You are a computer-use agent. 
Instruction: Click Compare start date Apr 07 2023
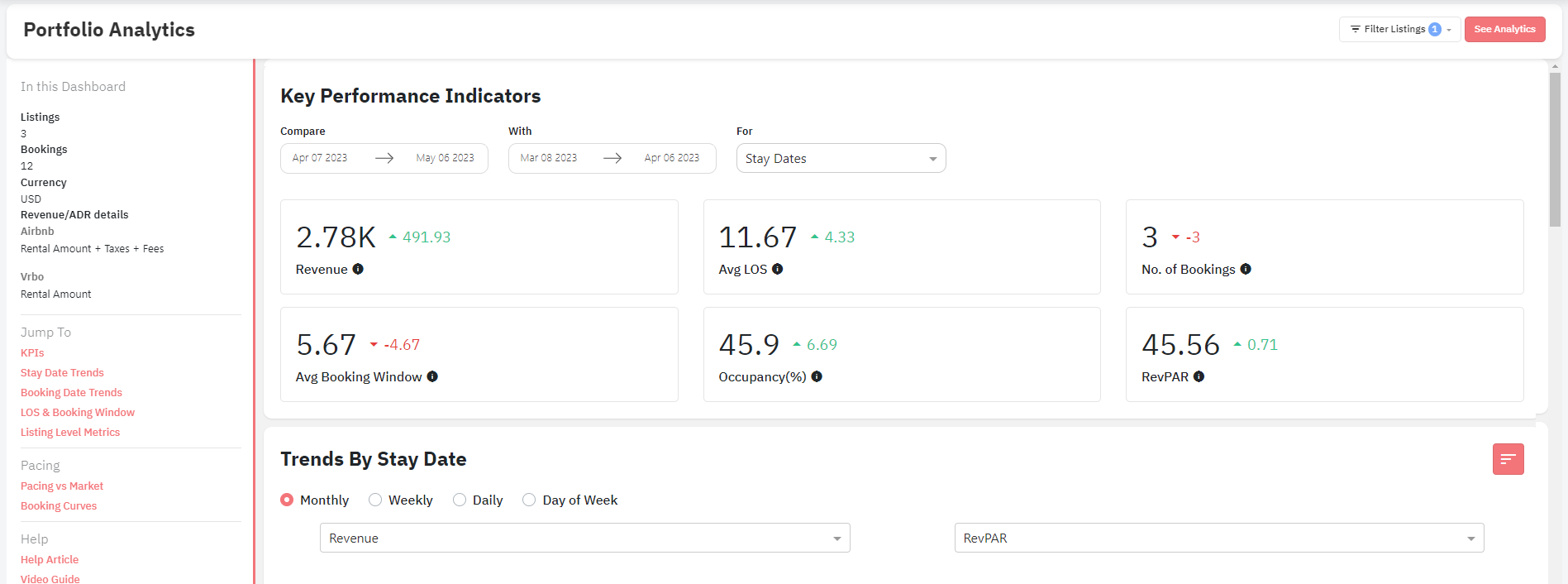(x=320, y=158)
